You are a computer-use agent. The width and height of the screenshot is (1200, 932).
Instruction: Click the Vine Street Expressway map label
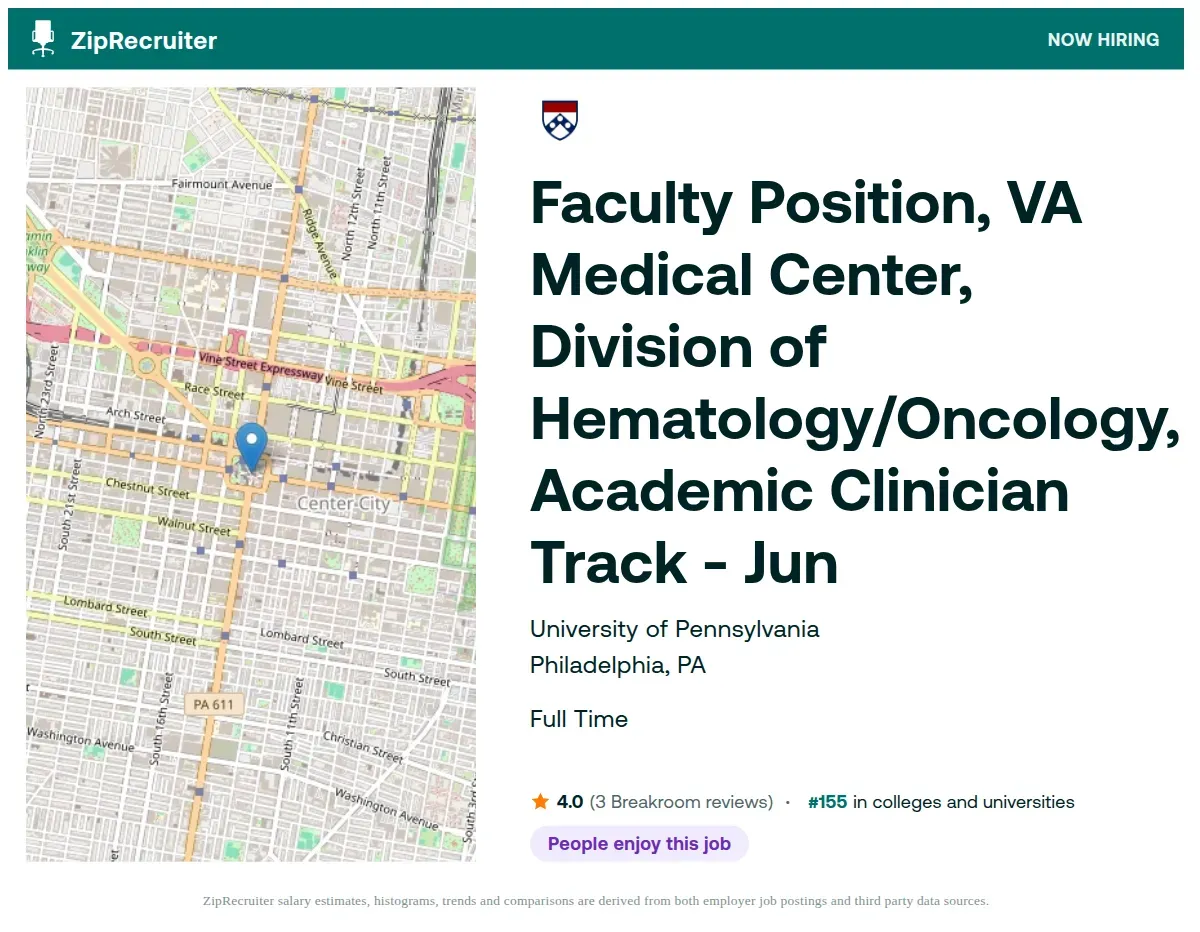pyautogui.click(x=263, y=368)
